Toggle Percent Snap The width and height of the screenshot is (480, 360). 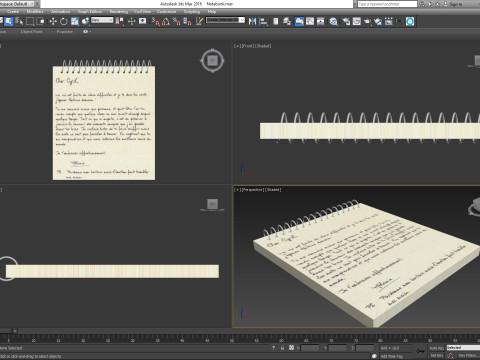[177, 22]
